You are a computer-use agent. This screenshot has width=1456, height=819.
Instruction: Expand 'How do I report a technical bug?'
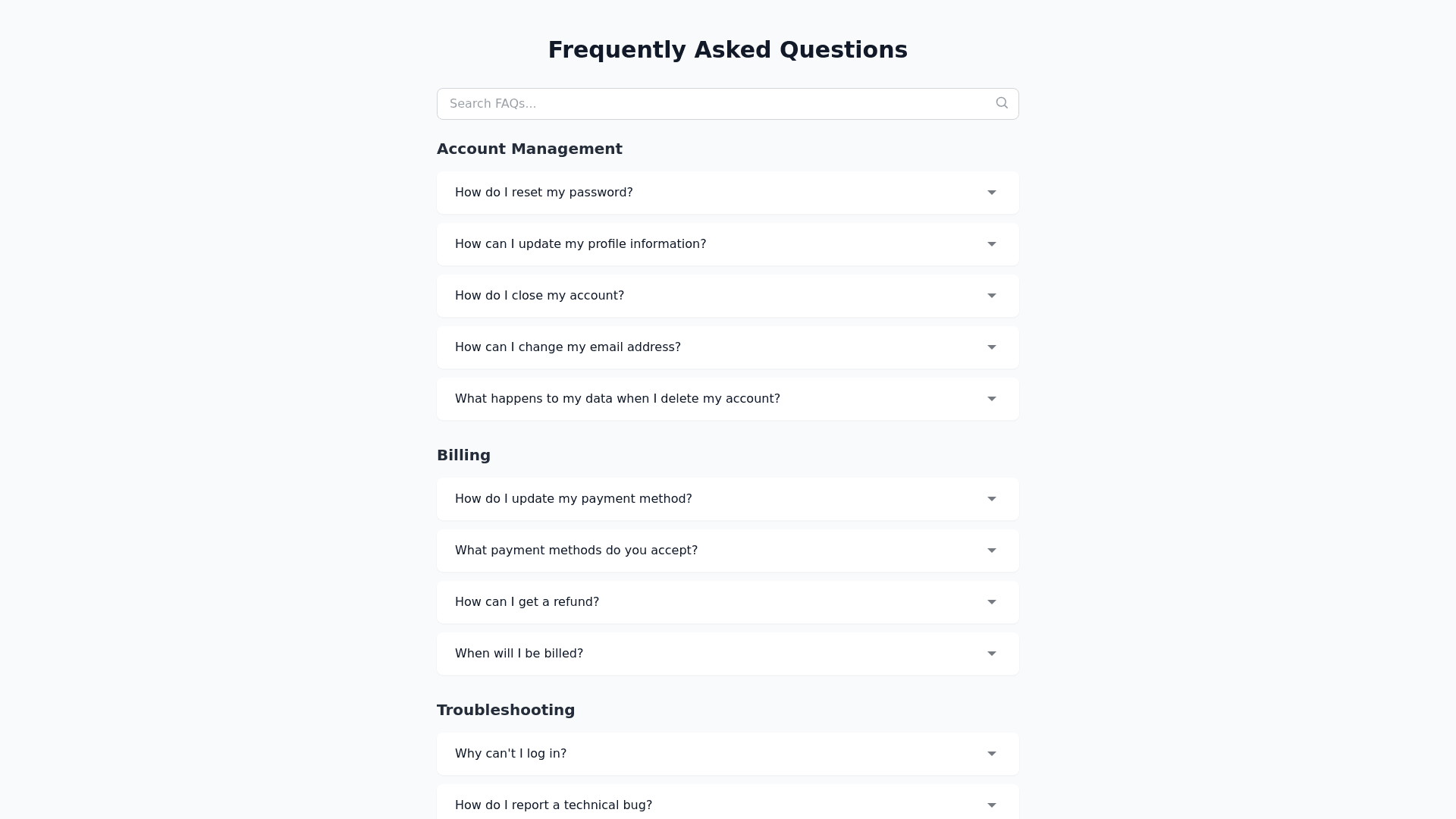point(553,805)
